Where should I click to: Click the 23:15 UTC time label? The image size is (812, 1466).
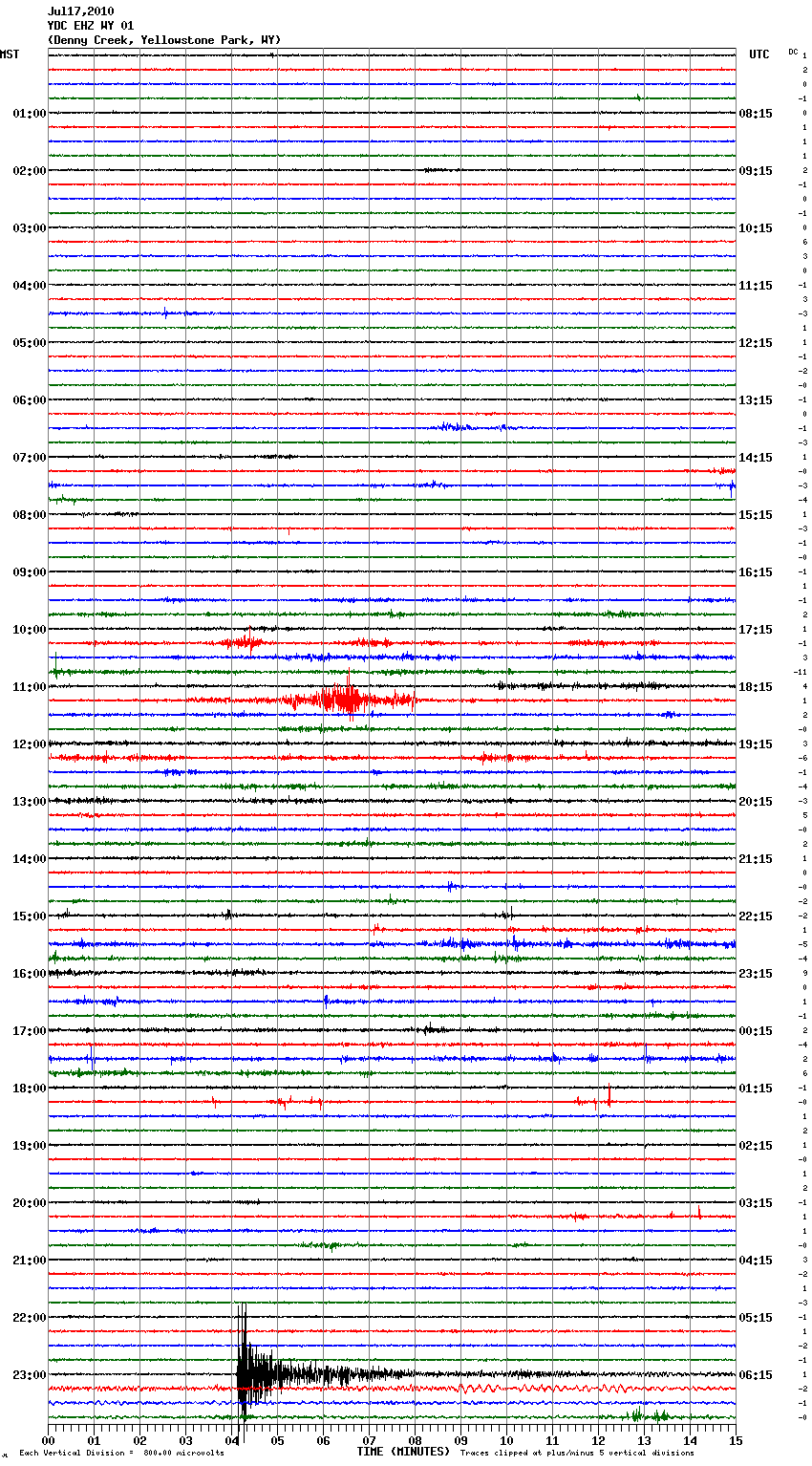pos(756,974)
